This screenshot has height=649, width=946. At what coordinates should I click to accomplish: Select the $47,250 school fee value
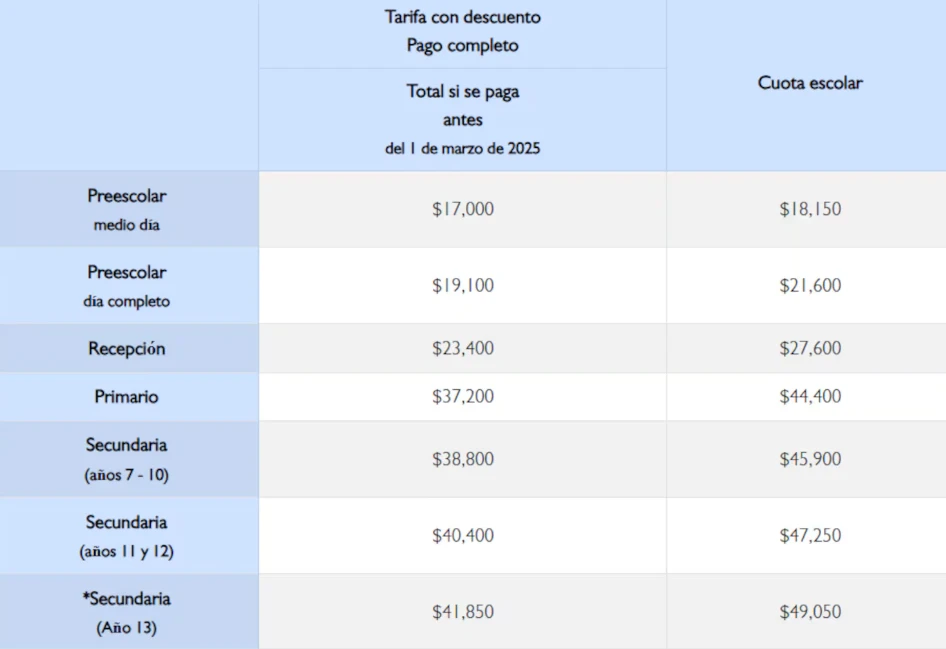810,535
